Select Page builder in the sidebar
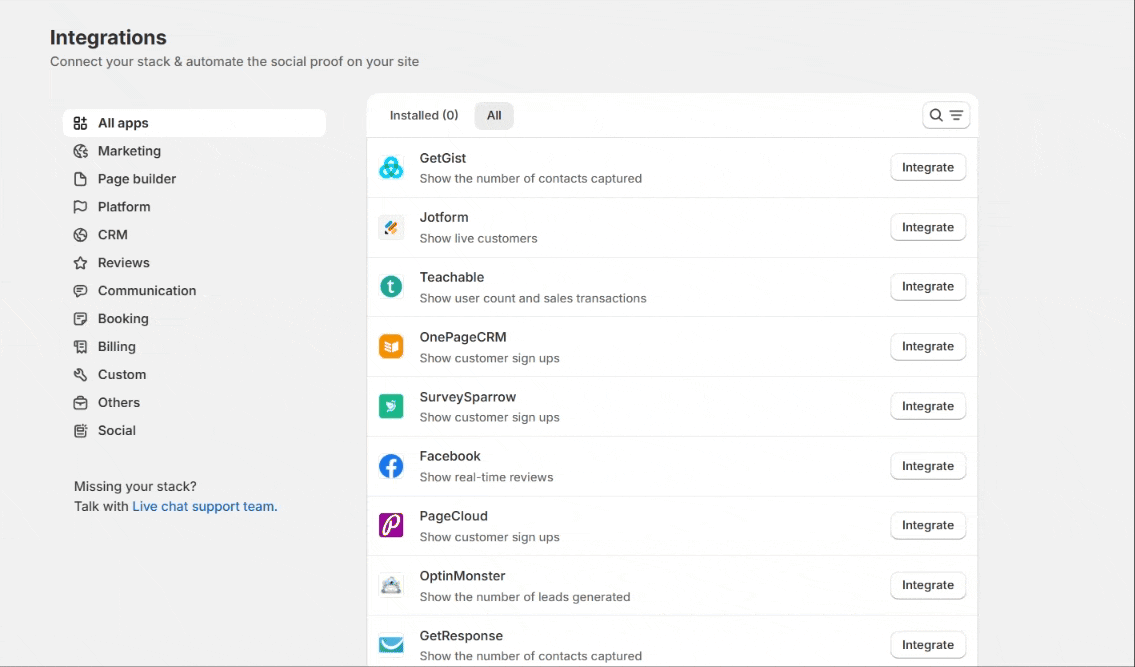The image size is (1135, 667). (x=136, y=179)
